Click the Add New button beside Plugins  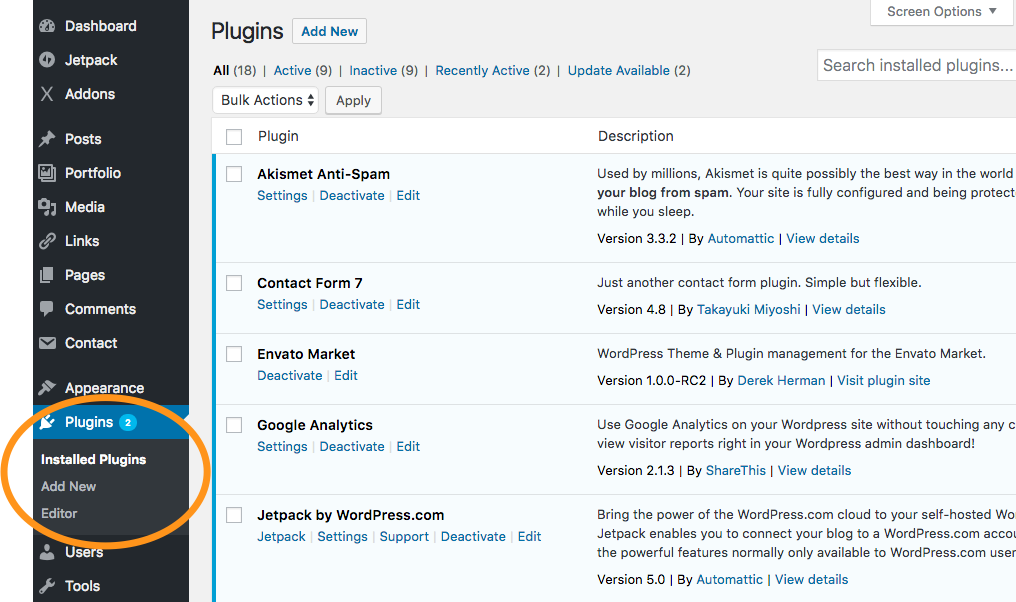329,31
